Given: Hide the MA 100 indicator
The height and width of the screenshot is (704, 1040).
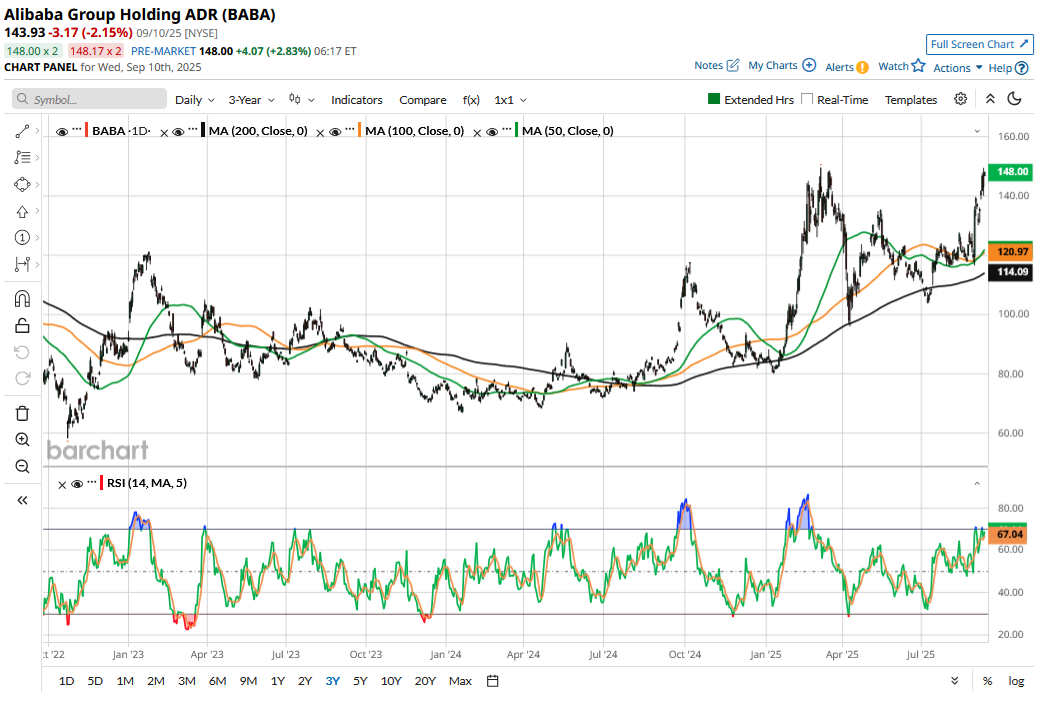Looking at the screenshot, I should coord(335,131).
